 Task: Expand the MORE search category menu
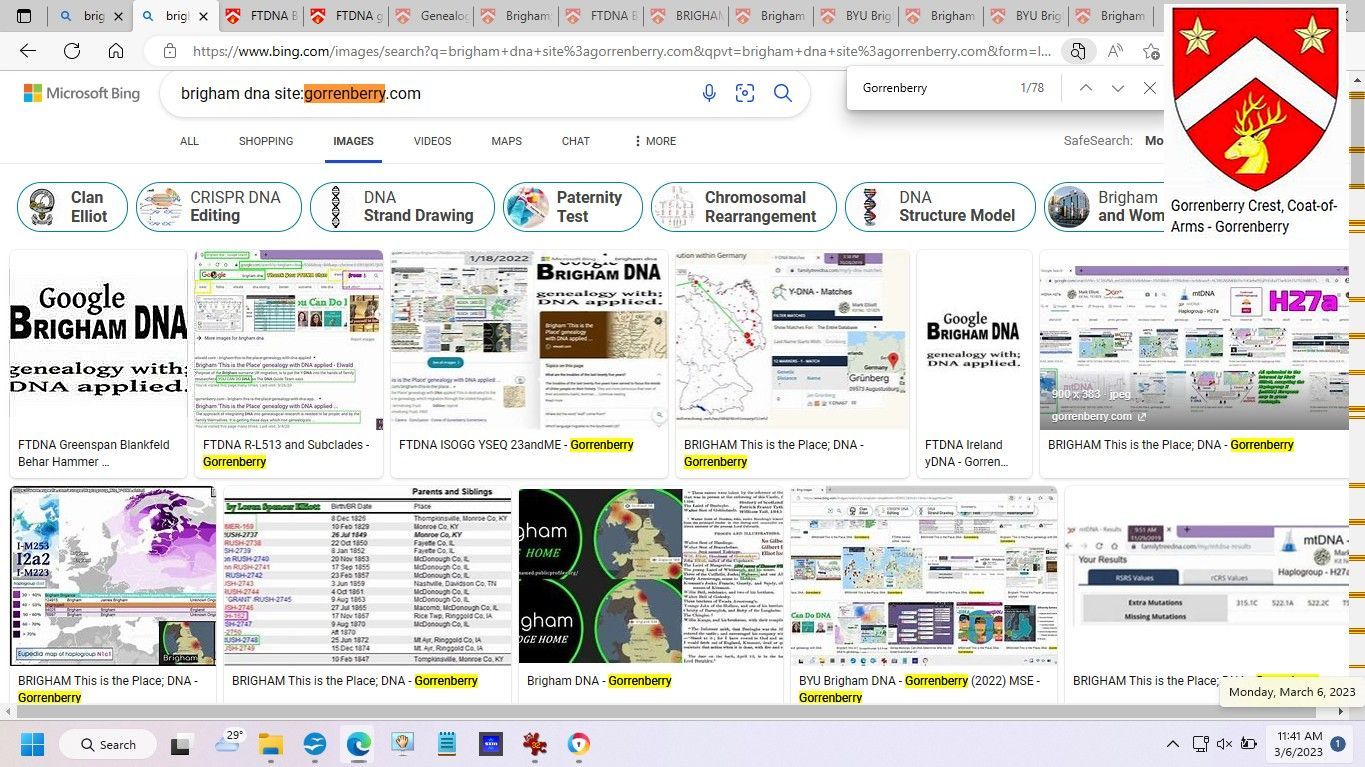[655, 141]
